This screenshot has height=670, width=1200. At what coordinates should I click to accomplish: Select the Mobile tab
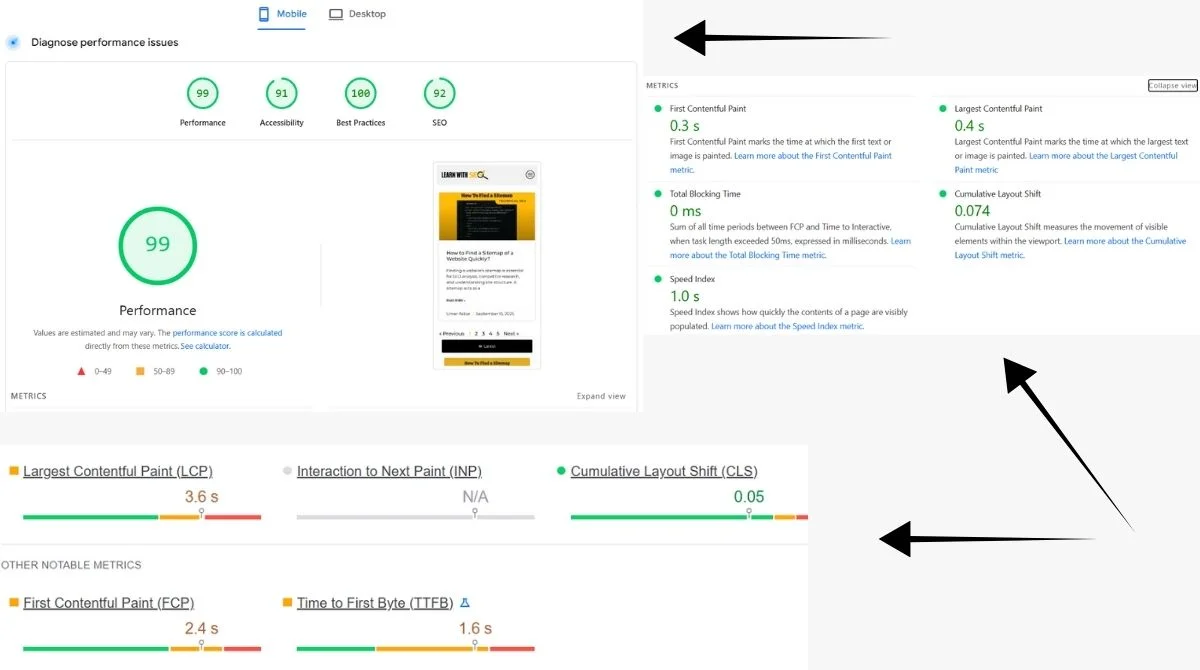click(282, 13)
